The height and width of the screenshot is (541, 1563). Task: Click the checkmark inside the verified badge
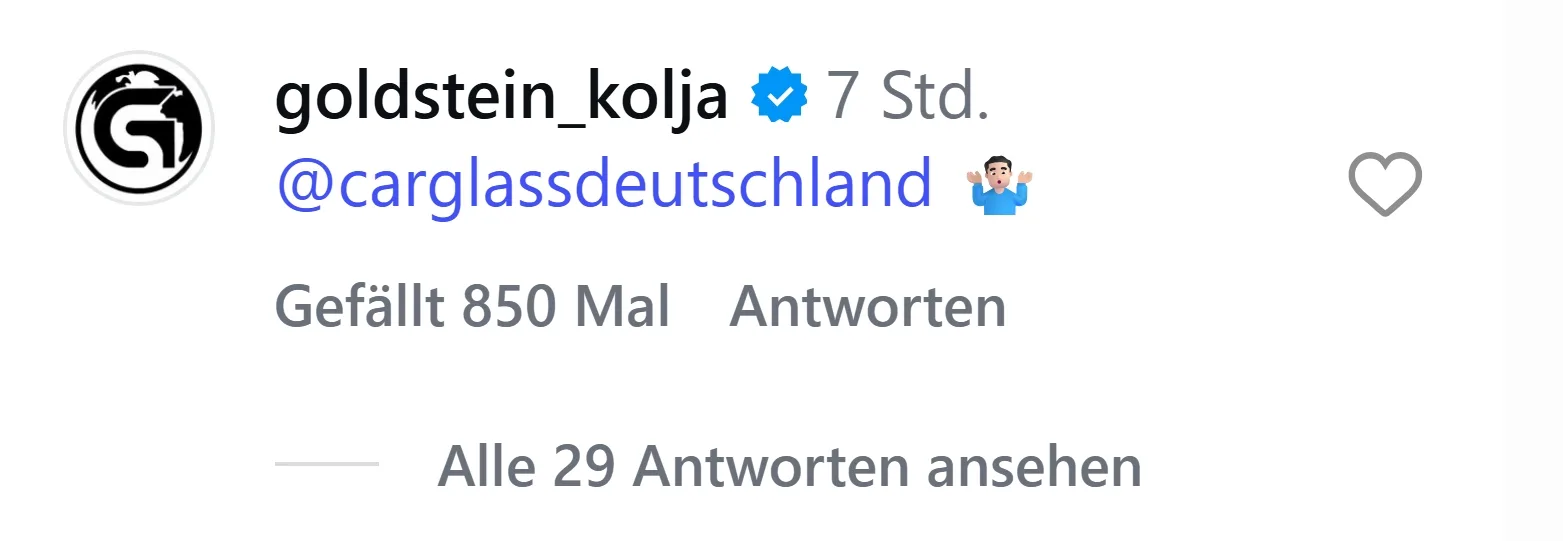click(780, 97)
